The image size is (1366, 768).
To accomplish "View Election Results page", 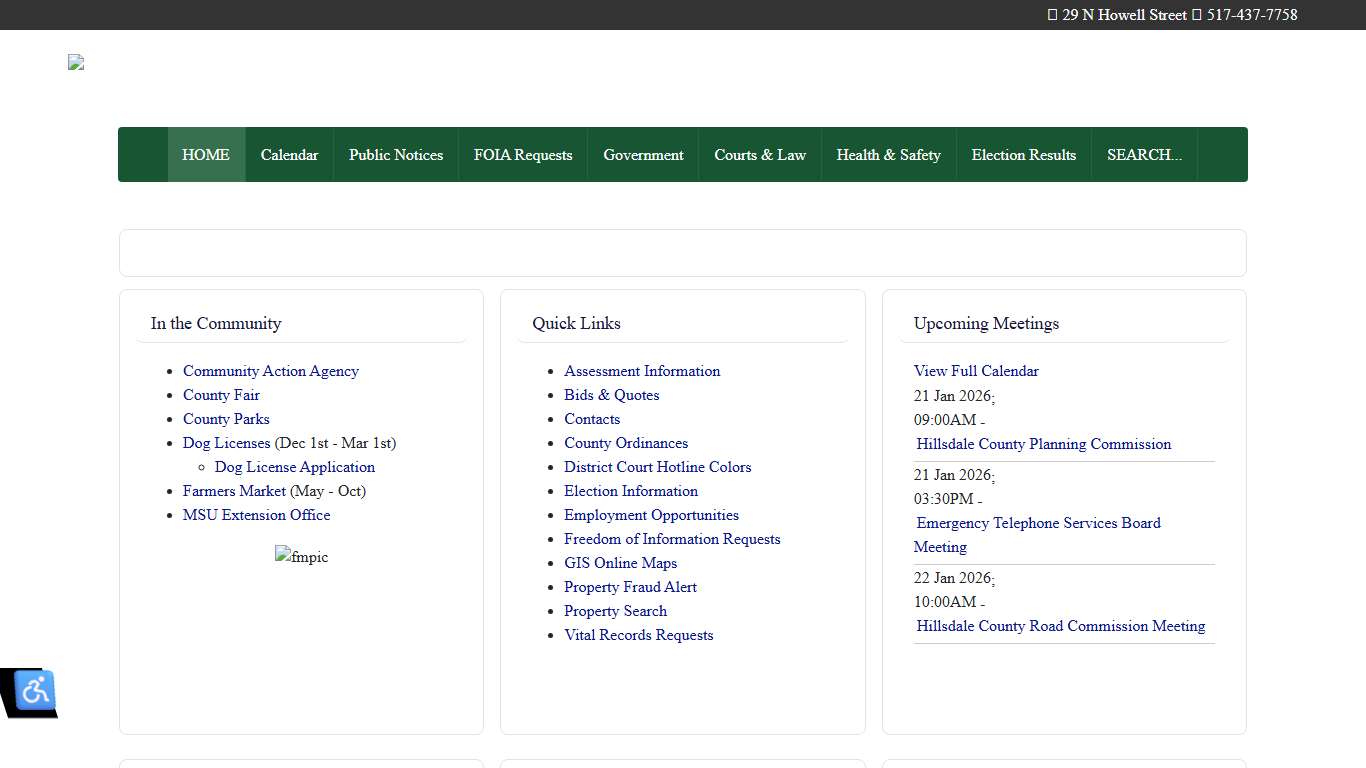I will coord(1023,155).
